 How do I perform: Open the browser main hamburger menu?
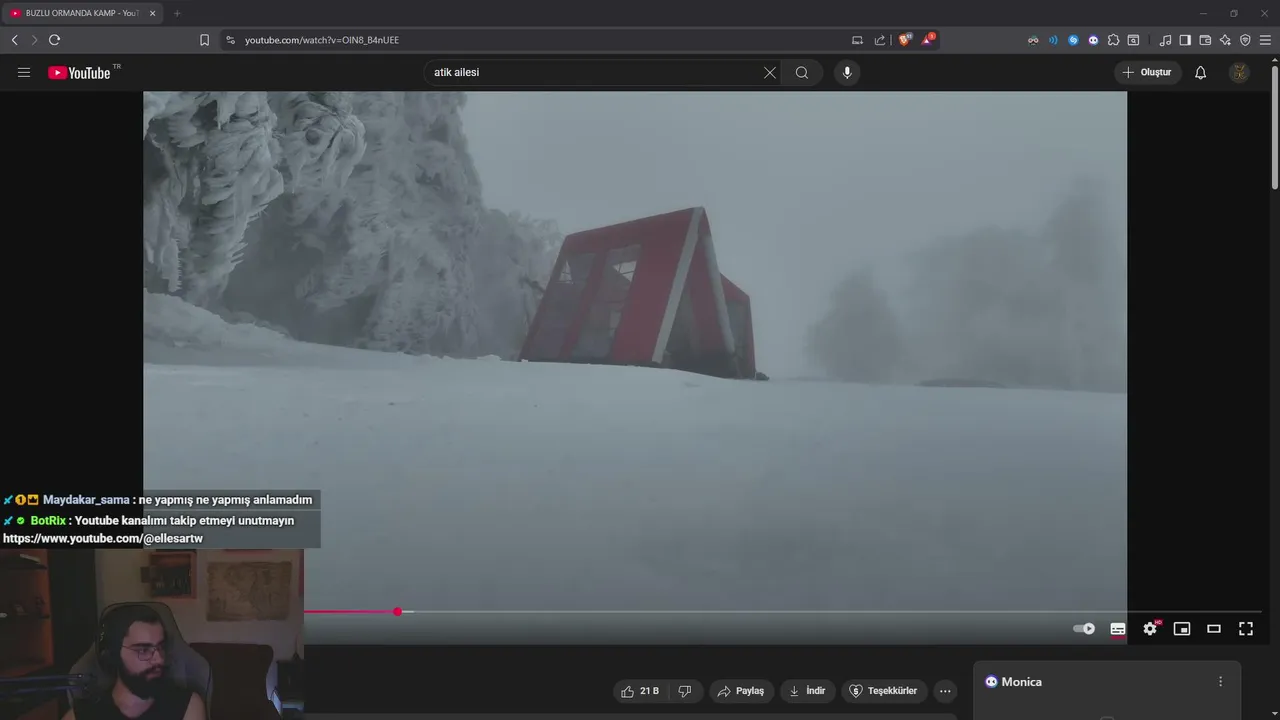[x=1265, y=40]
